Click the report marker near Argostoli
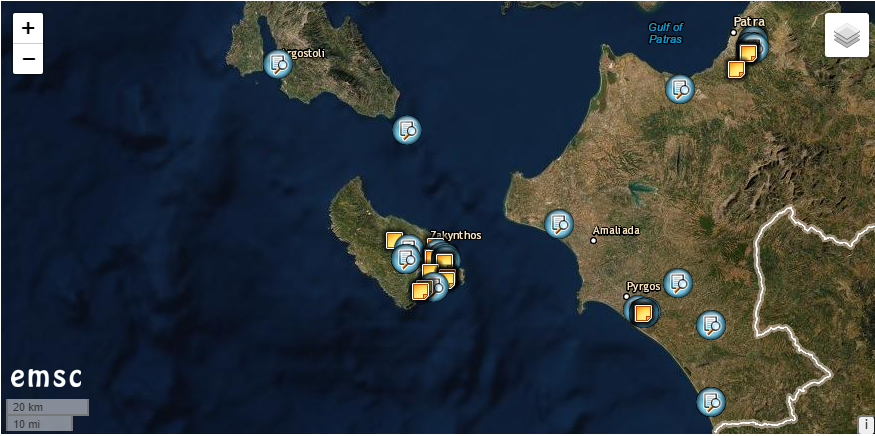The width and height of the screenshot is (875, 436). (277, 64)
